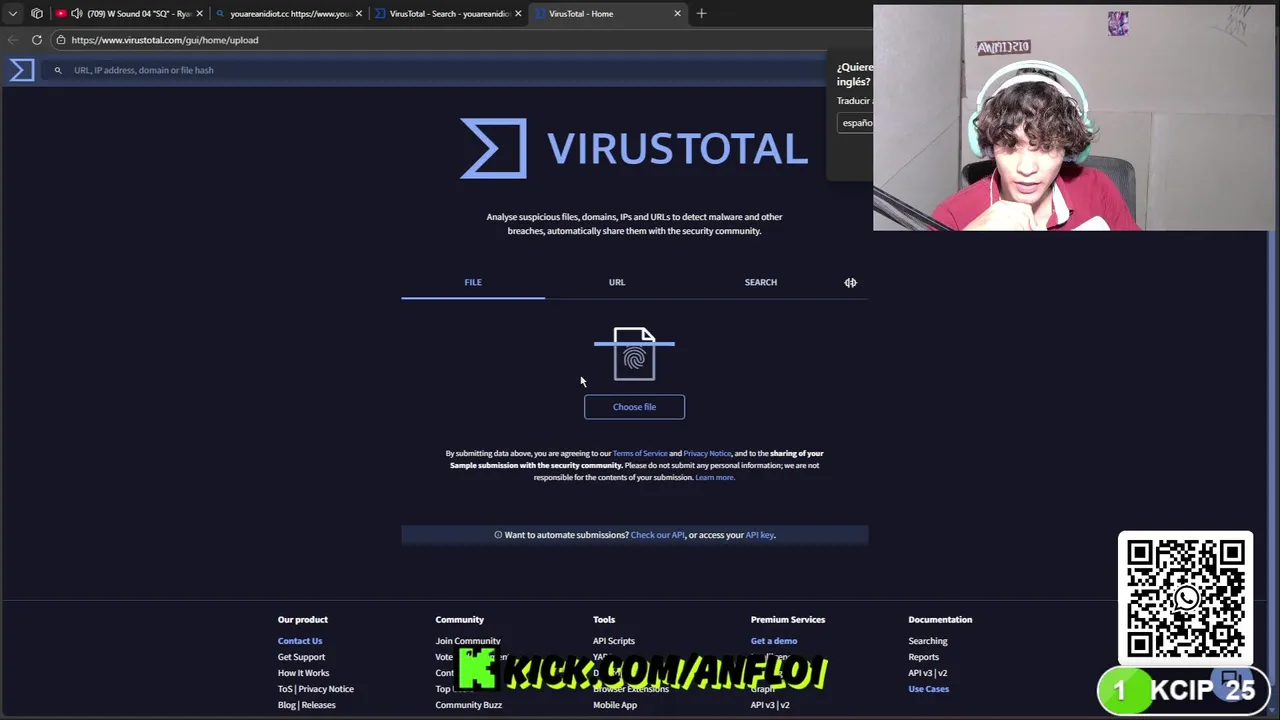Click the speaker icon on the YouTube tab
This screenshot has width=1280, height=720.
[77, 14]
